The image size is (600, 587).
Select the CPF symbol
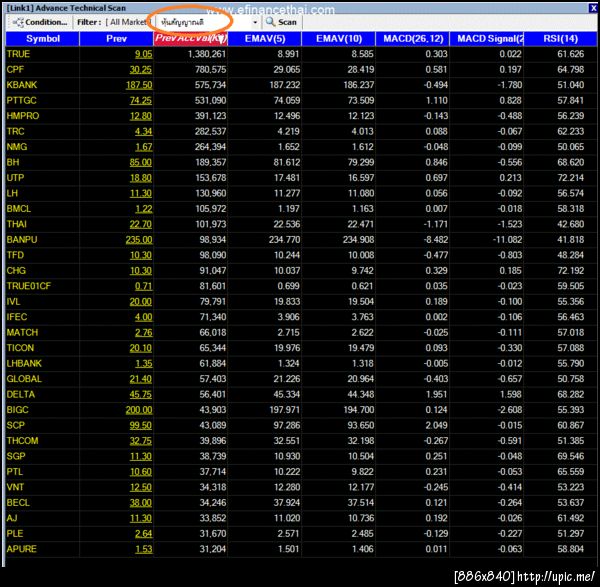(x=15, y=70)
